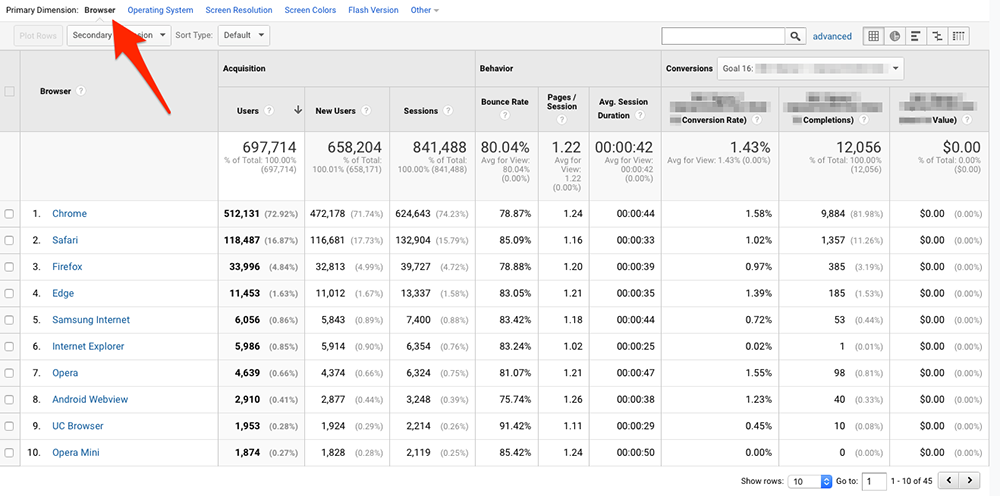Click the Sessions column header
This screenshot has width=1000, height=496.
tap(420, 111)
